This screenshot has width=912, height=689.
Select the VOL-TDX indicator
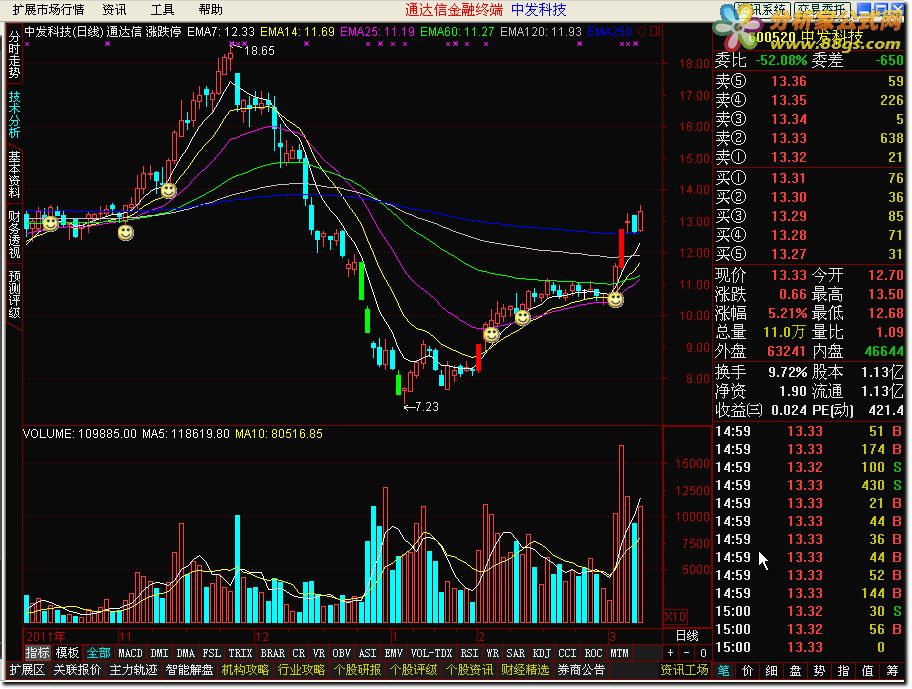pos(431,653)
